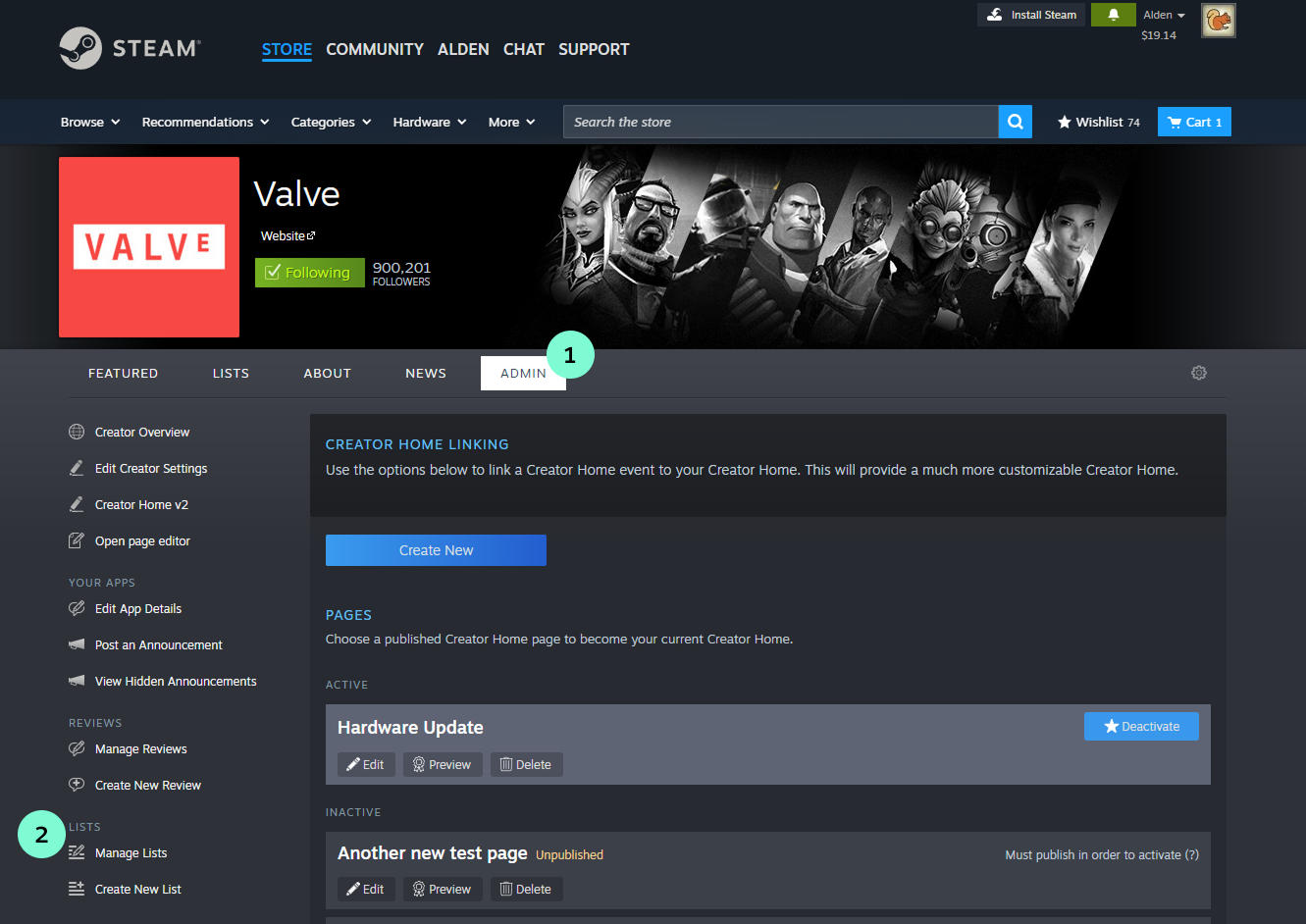Click the 900,201 followers count
The width and height of the screenshot is (1306, 924).
pos(401,268)
